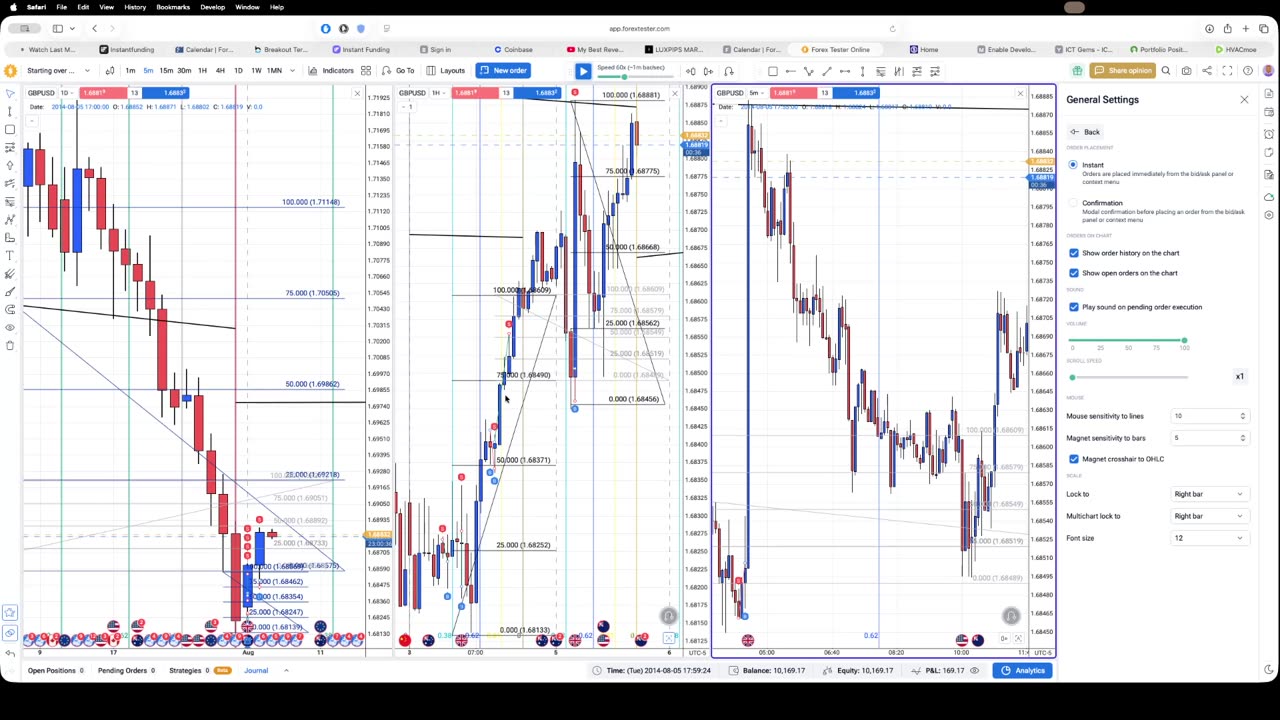Open the Indicators menu

tap(330, 71)
